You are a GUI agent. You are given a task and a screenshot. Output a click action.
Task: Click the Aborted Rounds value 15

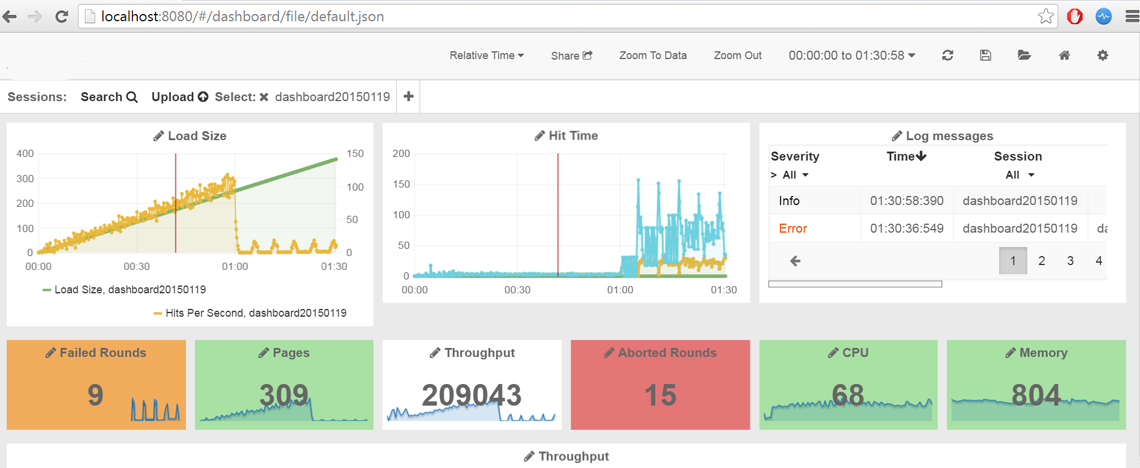coord(660,395)
